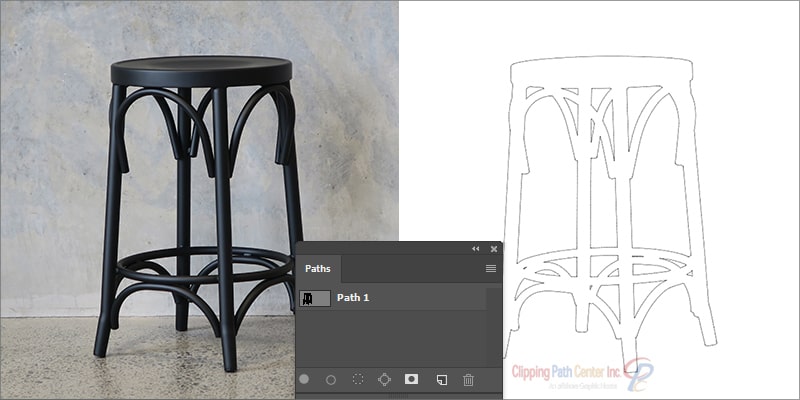Click the Path 1 name label
The image size is (800, 400).
[x=353, y=297]
